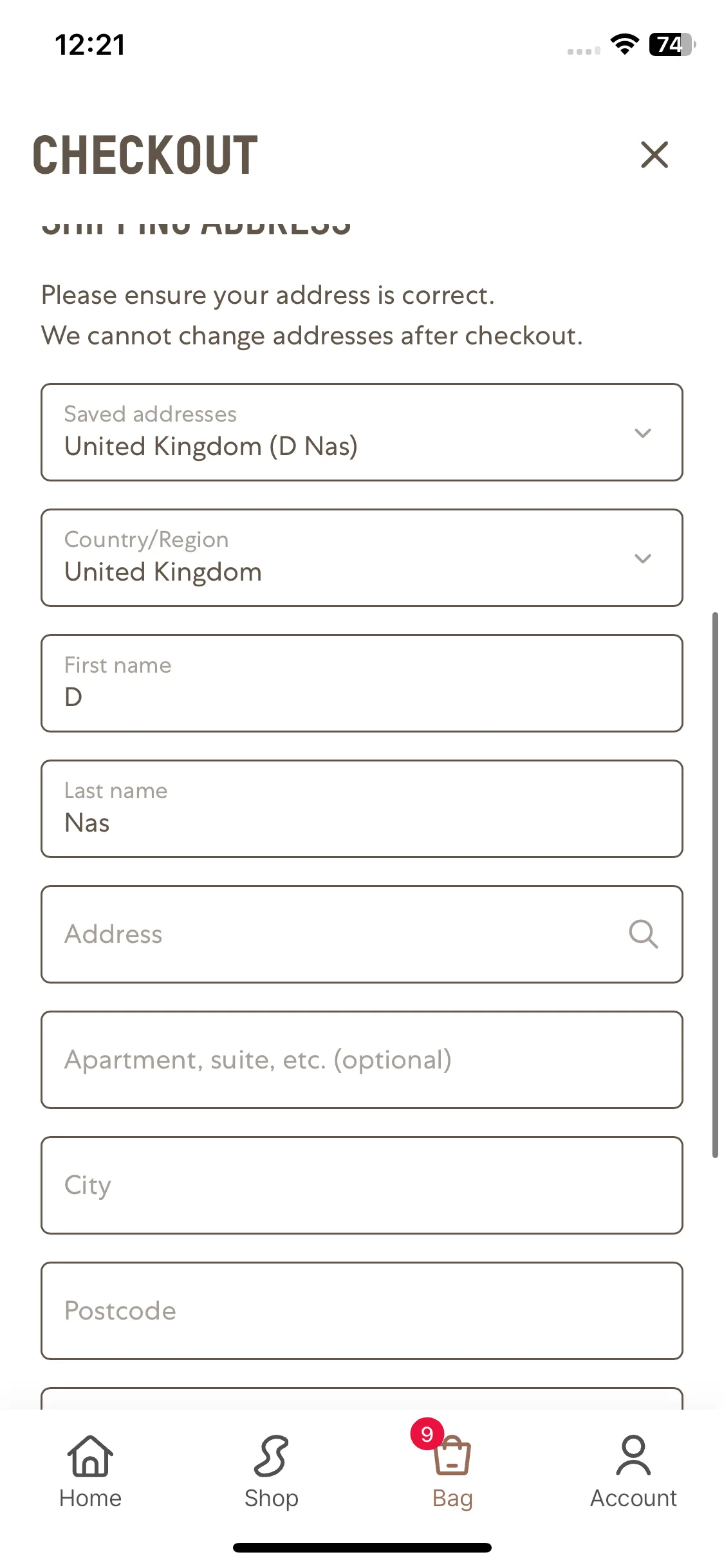Open the Shop S-logo icon
Viewport: 724px width, 1568px height.
click(x=271, y=1456)
